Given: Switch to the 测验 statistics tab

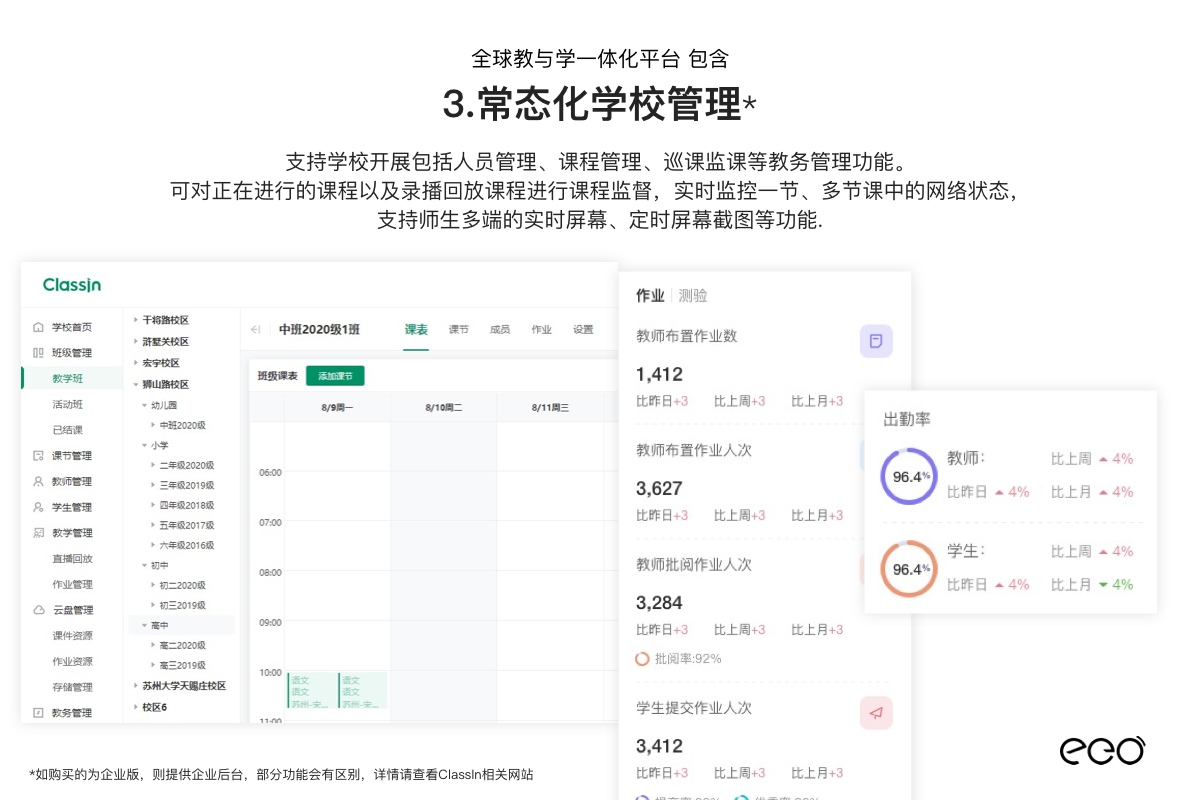Looking at the screenshot, I should pyautogui.click(x=693, y=296).
